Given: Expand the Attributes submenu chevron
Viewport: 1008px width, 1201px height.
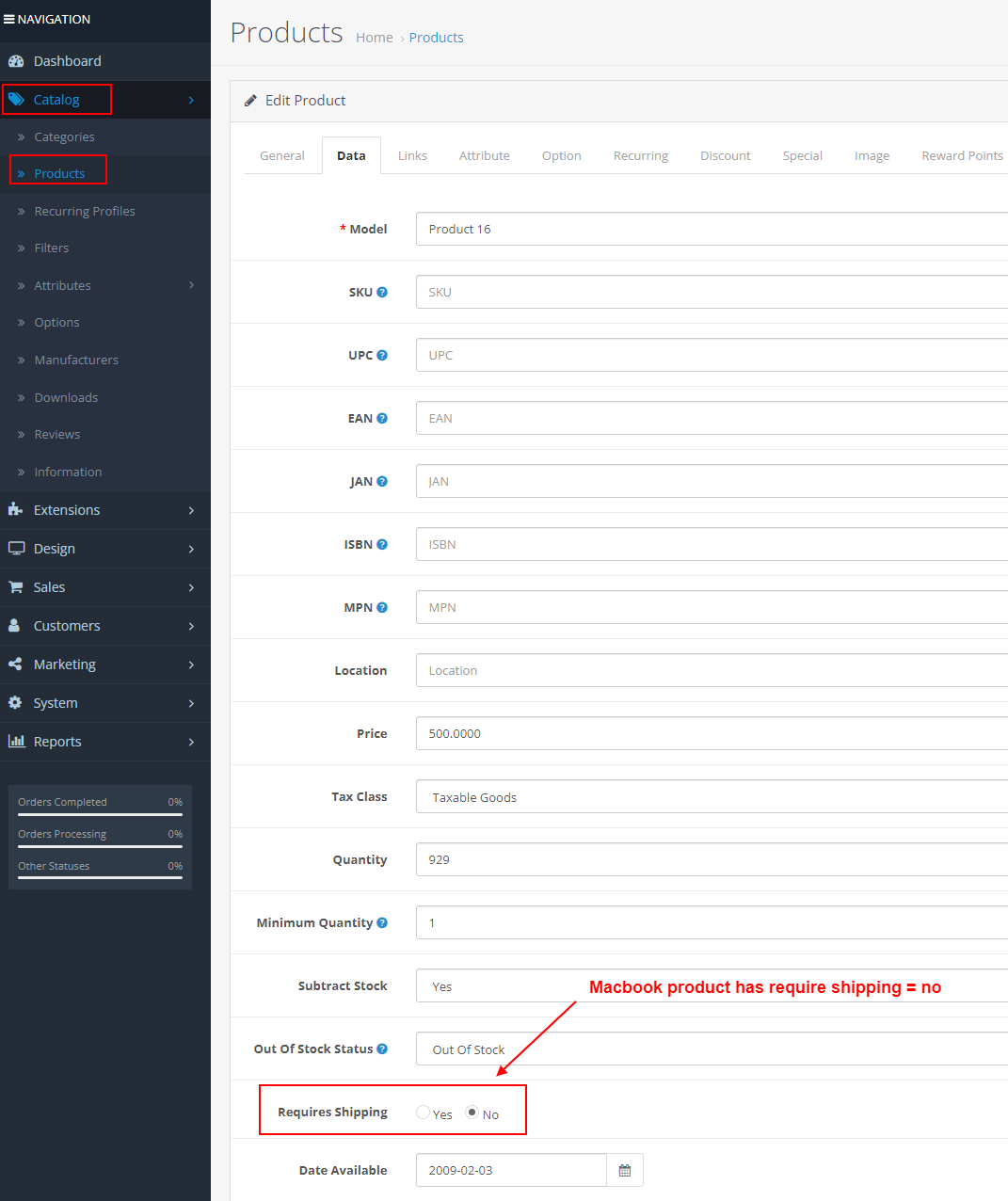Looking at the screenshot, I should click(192, 284).
